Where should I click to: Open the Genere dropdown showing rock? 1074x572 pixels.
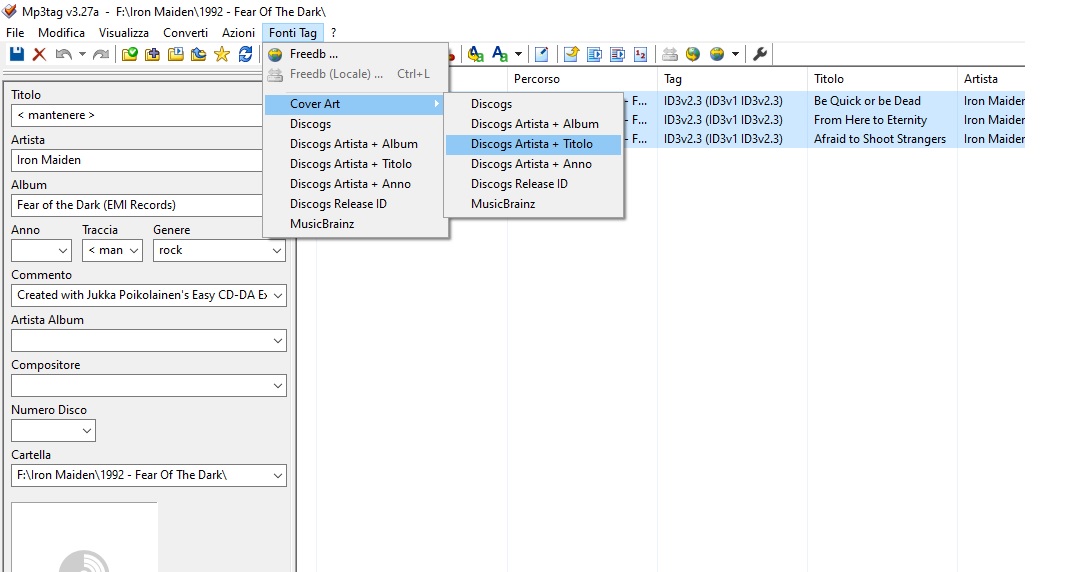(277, 251)
